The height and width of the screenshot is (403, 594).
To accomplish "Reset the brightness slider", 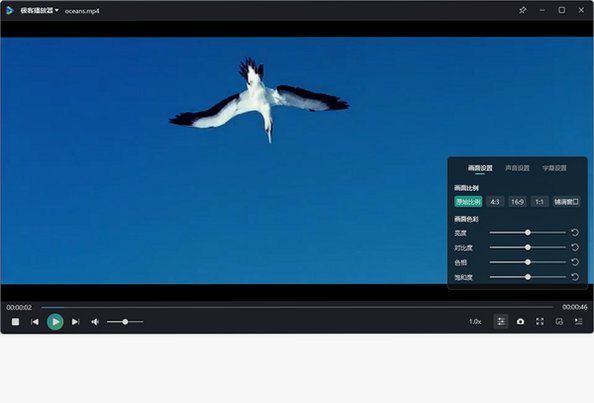I will pos(575,233).
